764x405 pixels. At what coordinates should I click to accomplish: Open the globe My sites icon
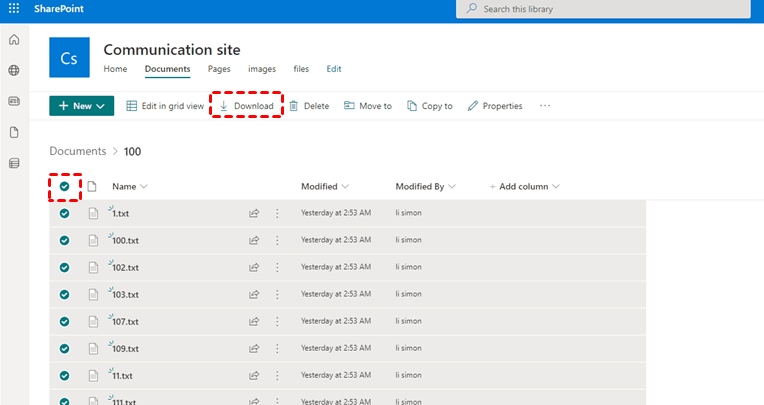14,70
